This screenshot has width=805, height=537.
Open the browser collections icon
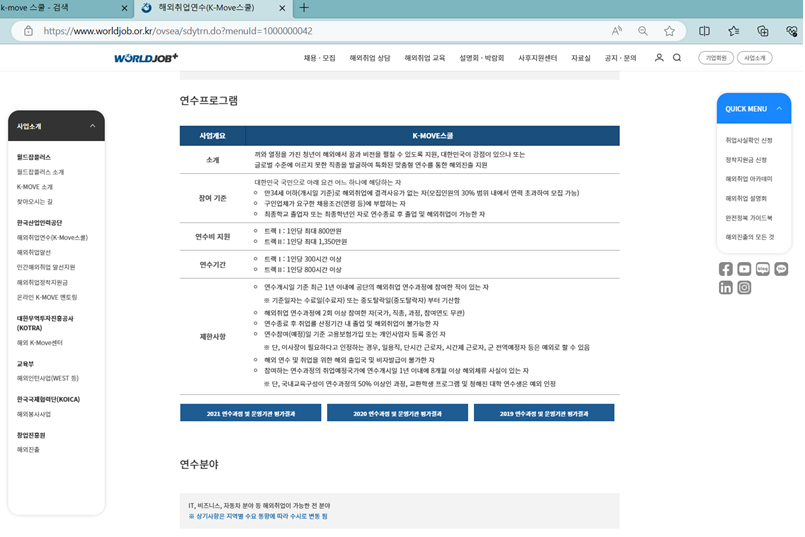click(x=762, y=31)
